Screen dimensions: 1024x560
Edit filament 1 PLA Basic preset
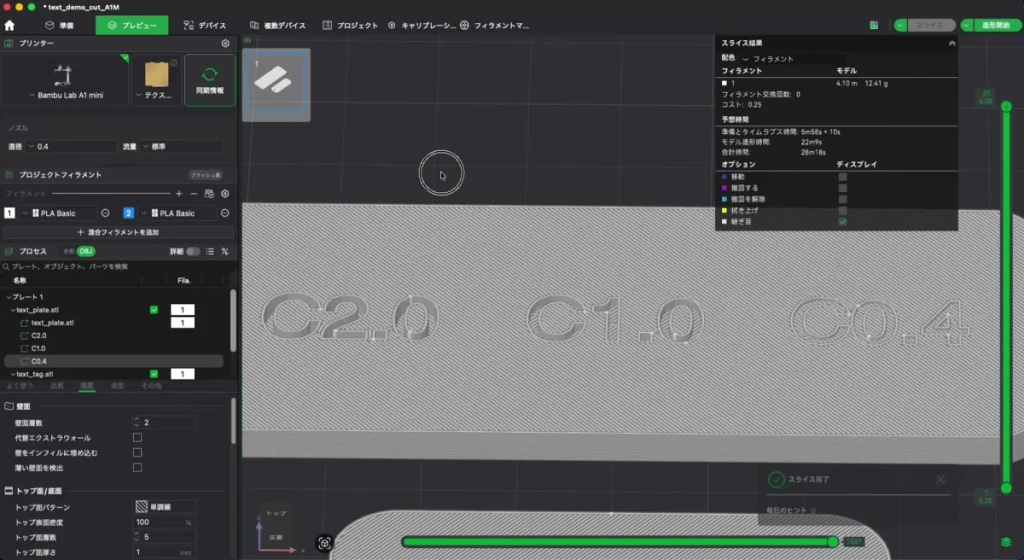coord(105,213)
